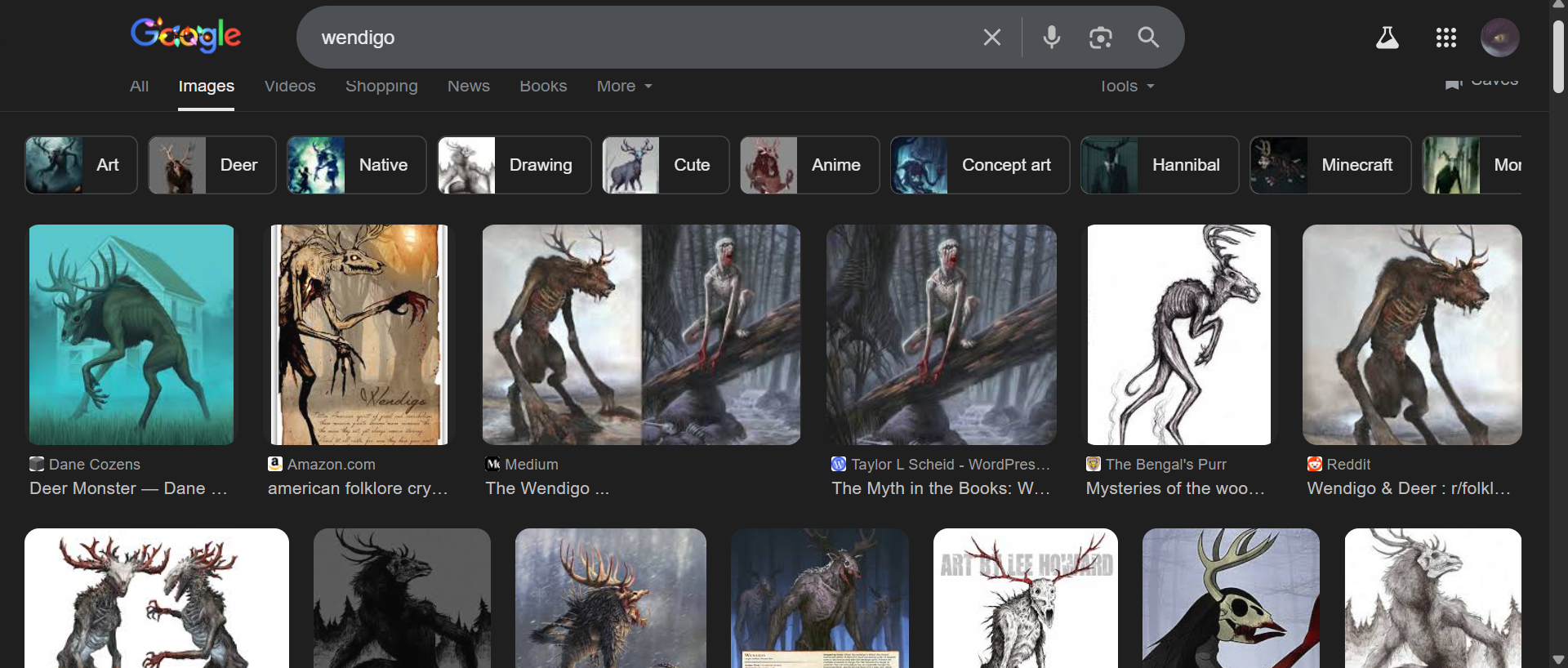Click the WordPress favicon
The width and height of the screenshot is (1568, 668).
click(839, 464)
